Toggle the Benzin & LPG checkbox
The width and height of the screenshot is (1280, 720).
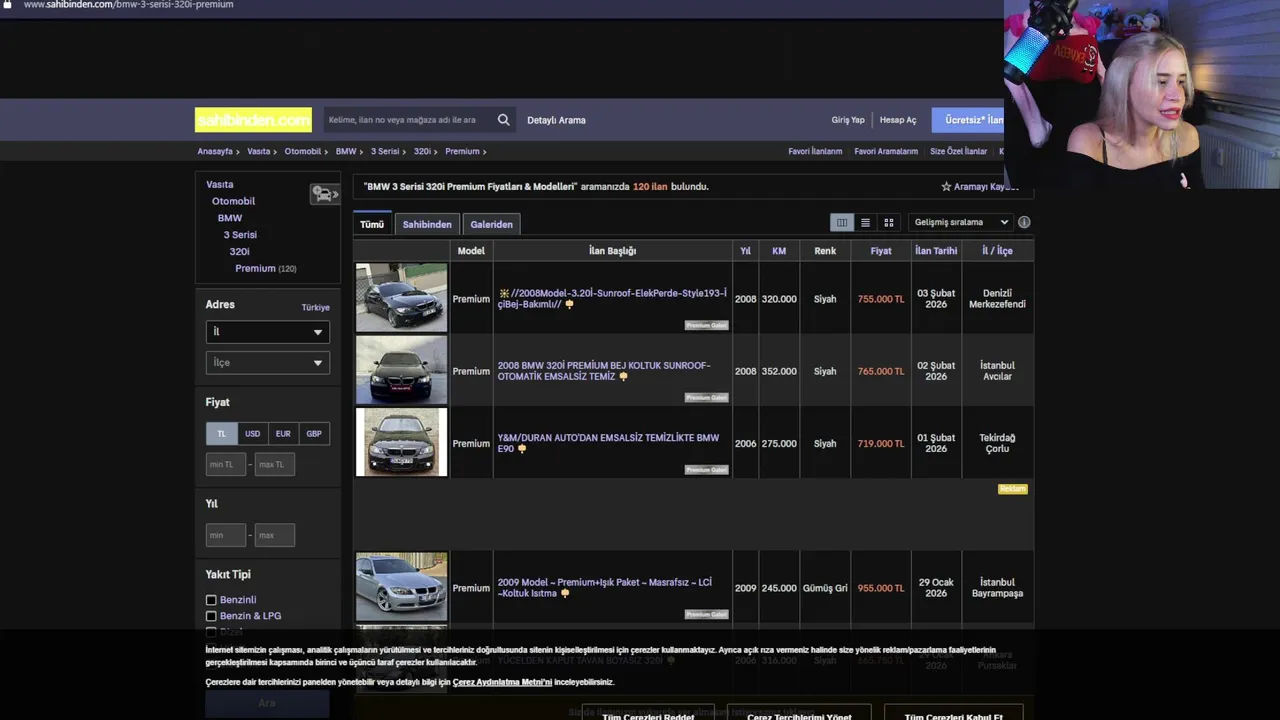pos(211,616)
